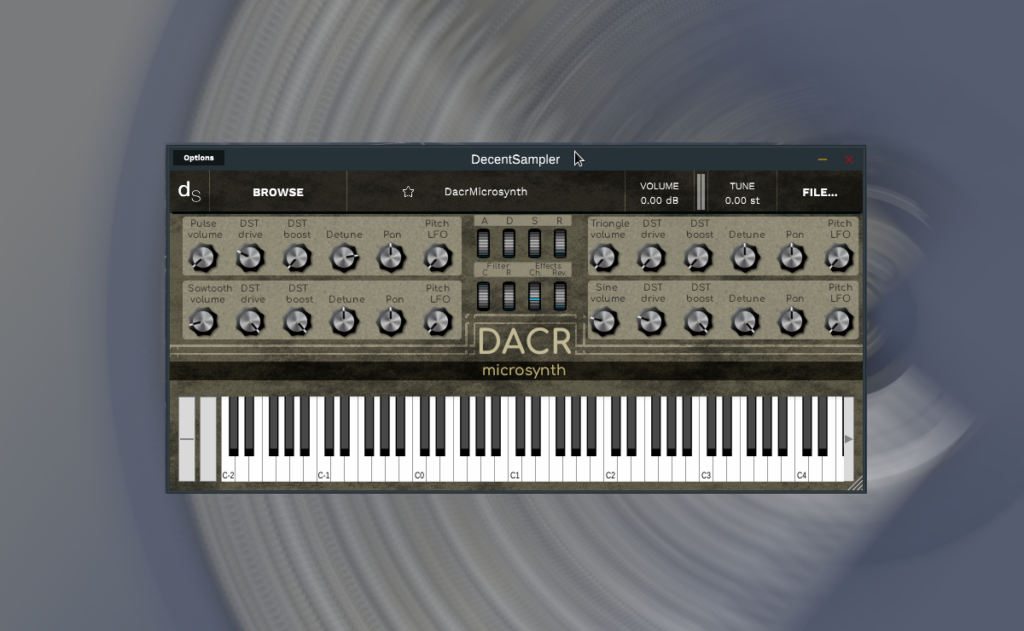
Task: Click the Triangle Detune knob
Action: [x=745, y=258]
